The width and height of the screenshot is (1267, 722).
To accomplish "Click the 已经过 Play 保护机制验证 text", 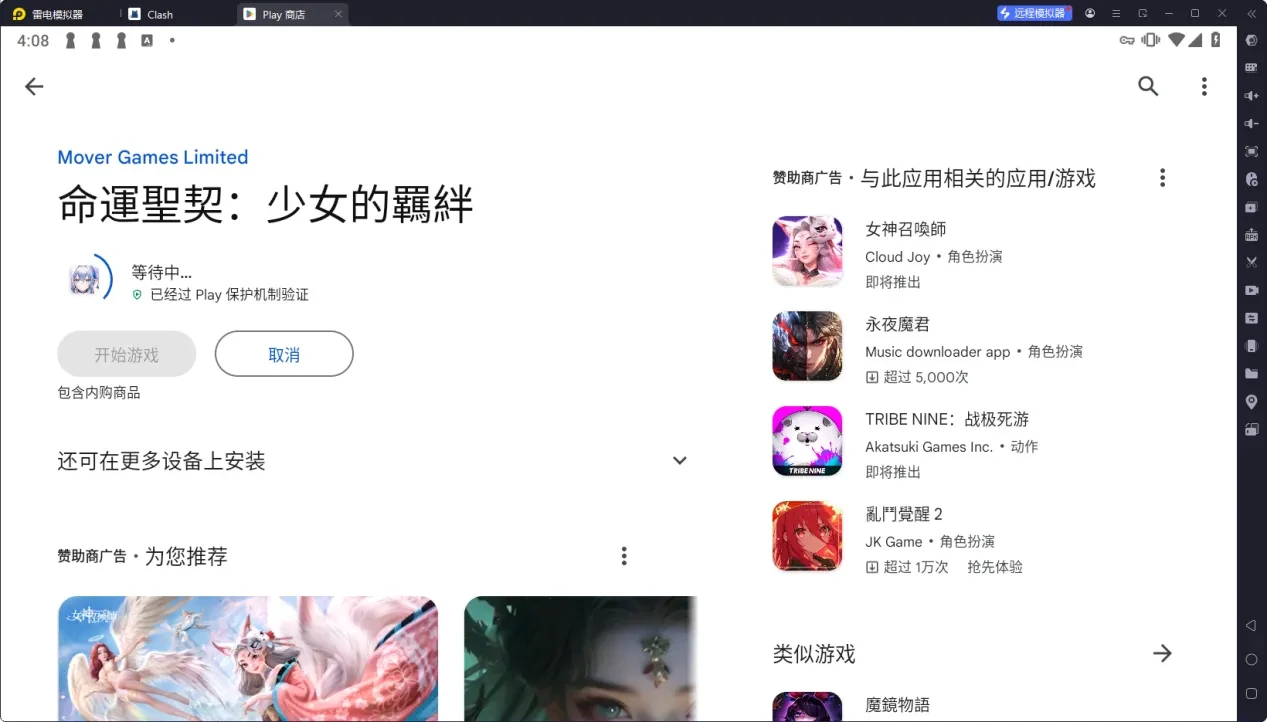I will coord(229,295).
